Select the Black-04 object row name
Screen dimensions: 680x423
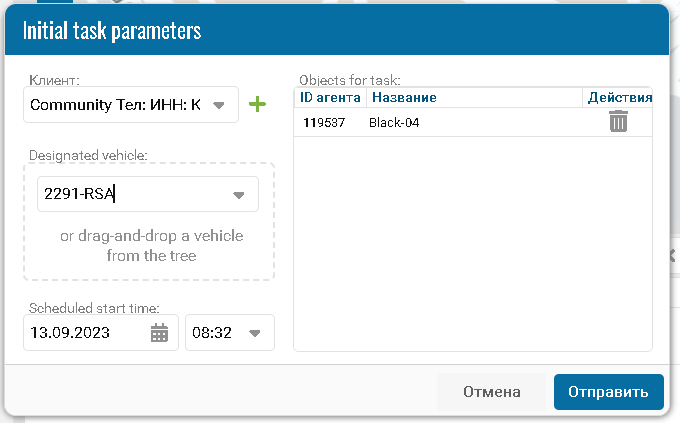point(391,122)
